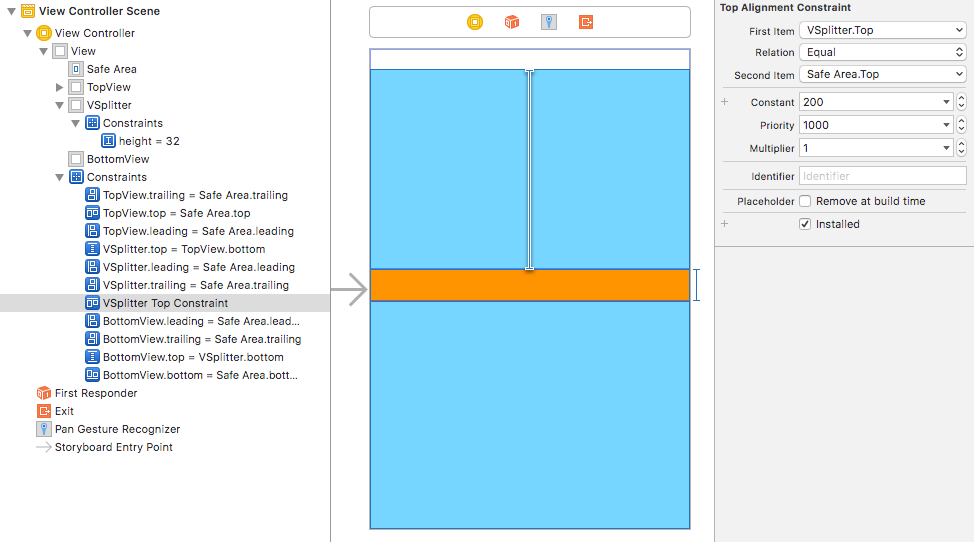Collapse the VSplitter disclosure triangle
974x542 pixels.
pos(60,105)
